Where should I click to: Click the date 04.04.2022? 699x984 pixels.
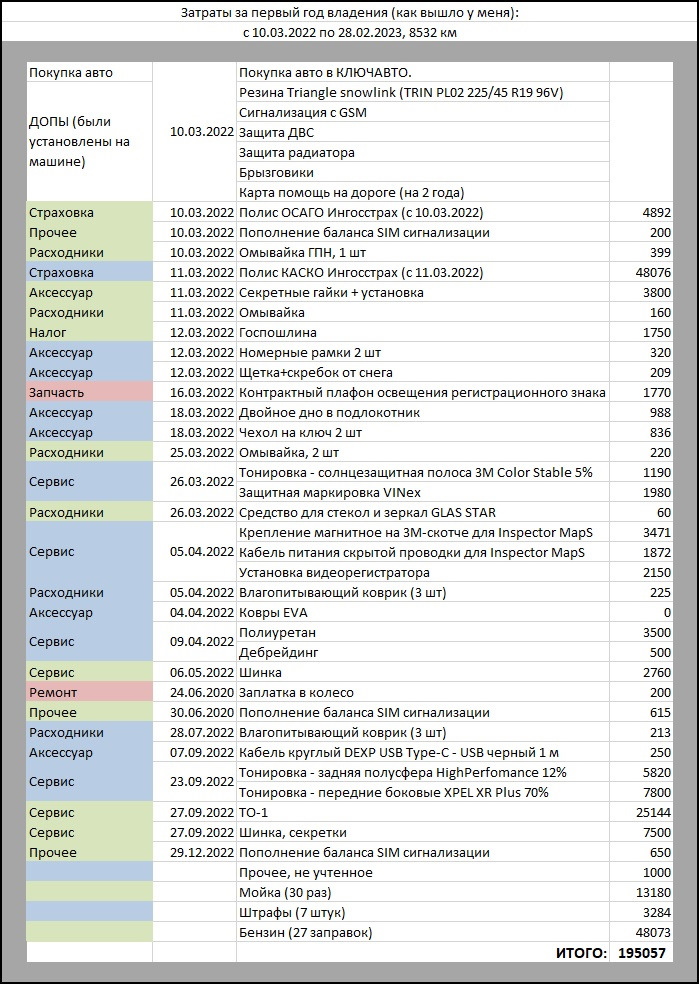click(201, 613)
